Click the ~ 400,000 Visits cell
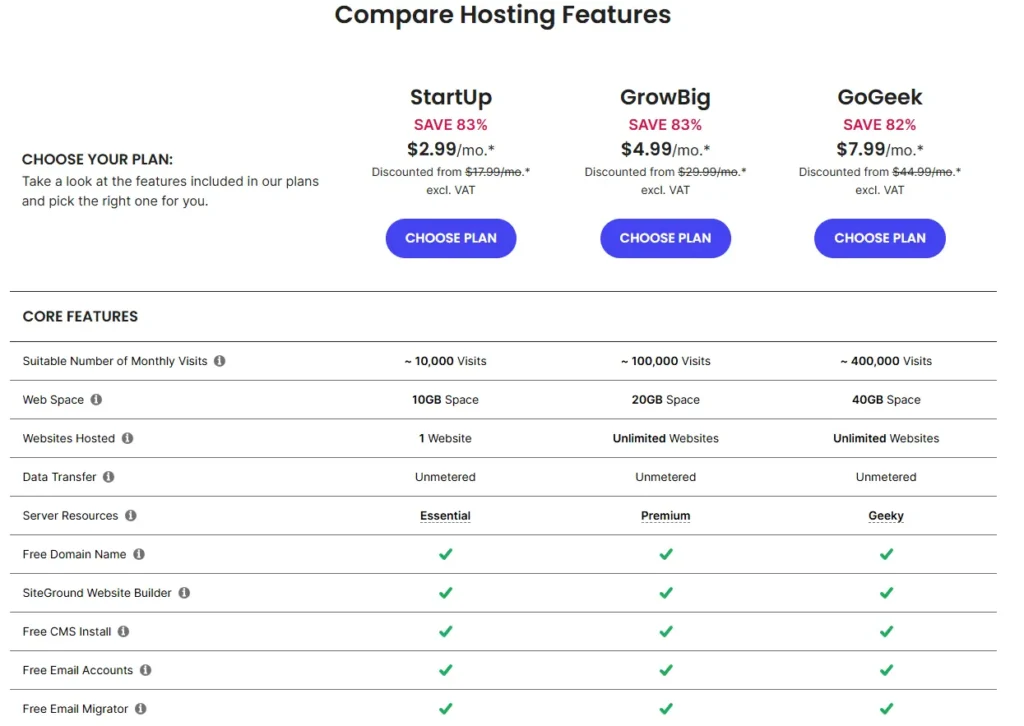 [x=886, y=361]
